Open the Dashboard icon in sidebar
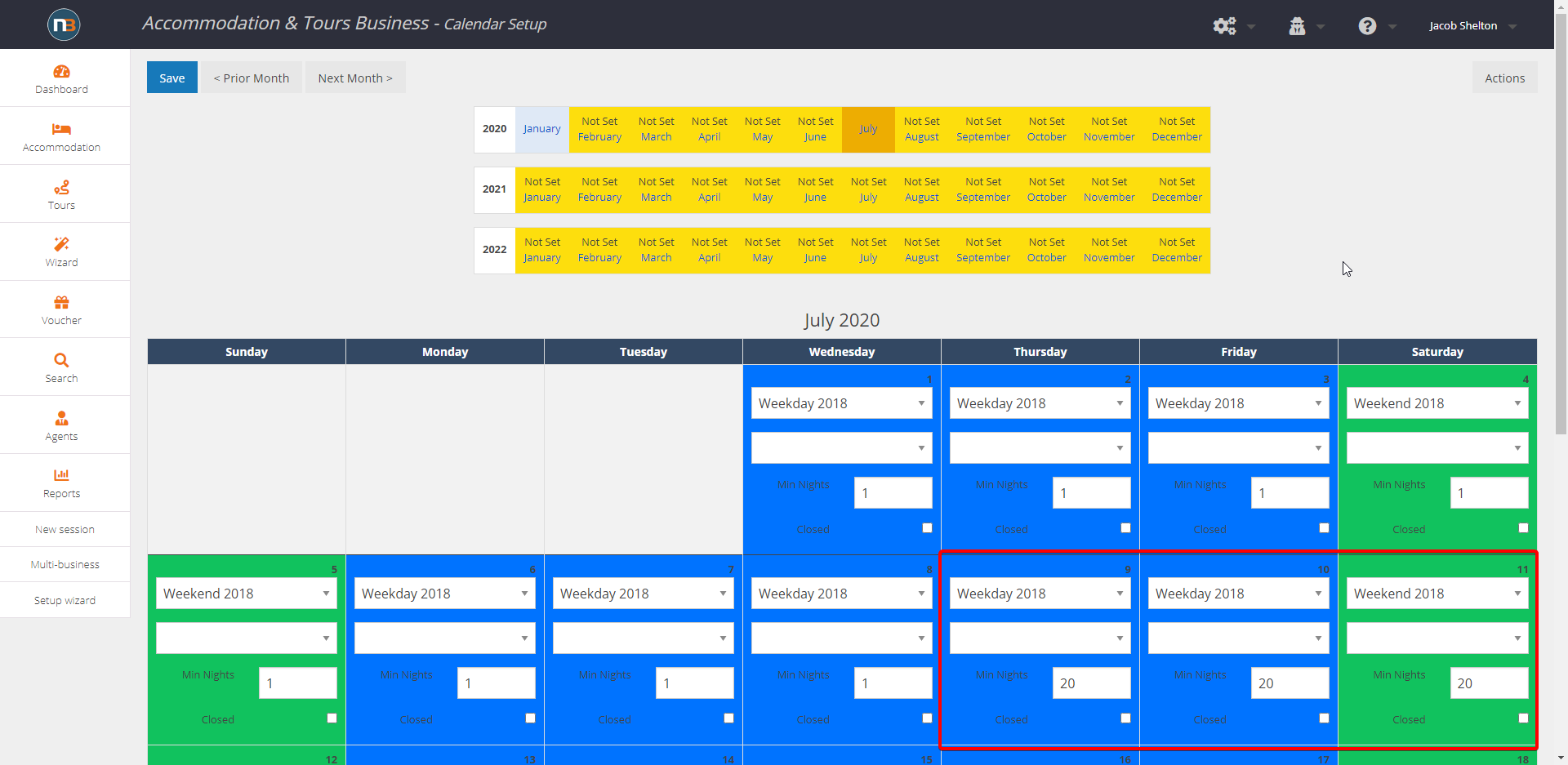The image size is (1568, 765). pos(61,72)
